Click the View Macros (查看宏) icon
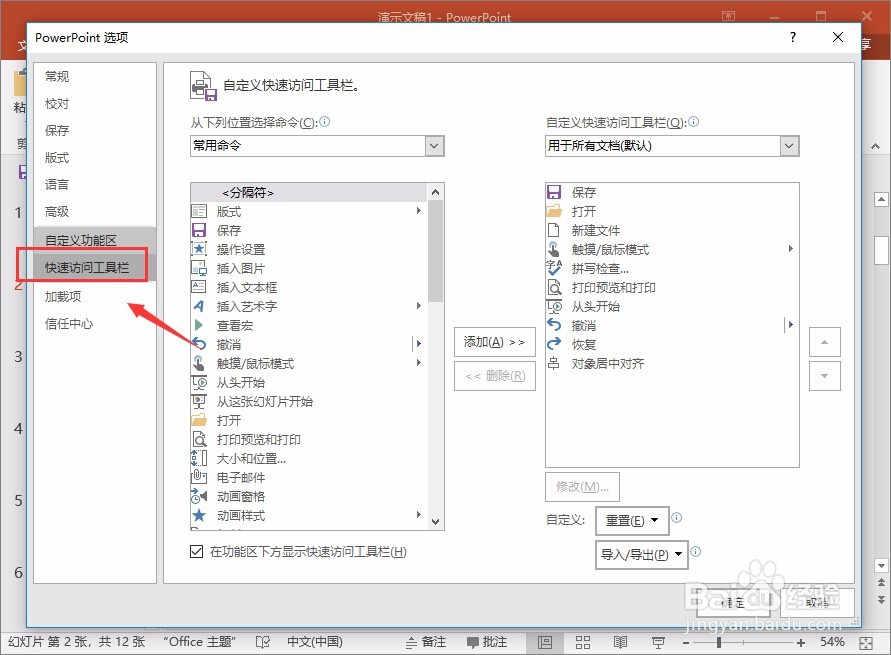 199,325
